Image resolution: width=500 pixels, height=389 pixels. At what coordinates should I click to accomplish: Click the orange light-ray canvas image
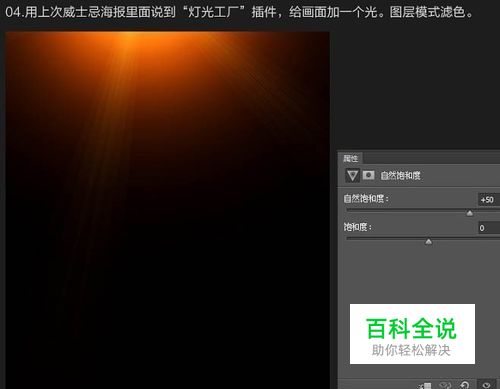tap(167, 210)
